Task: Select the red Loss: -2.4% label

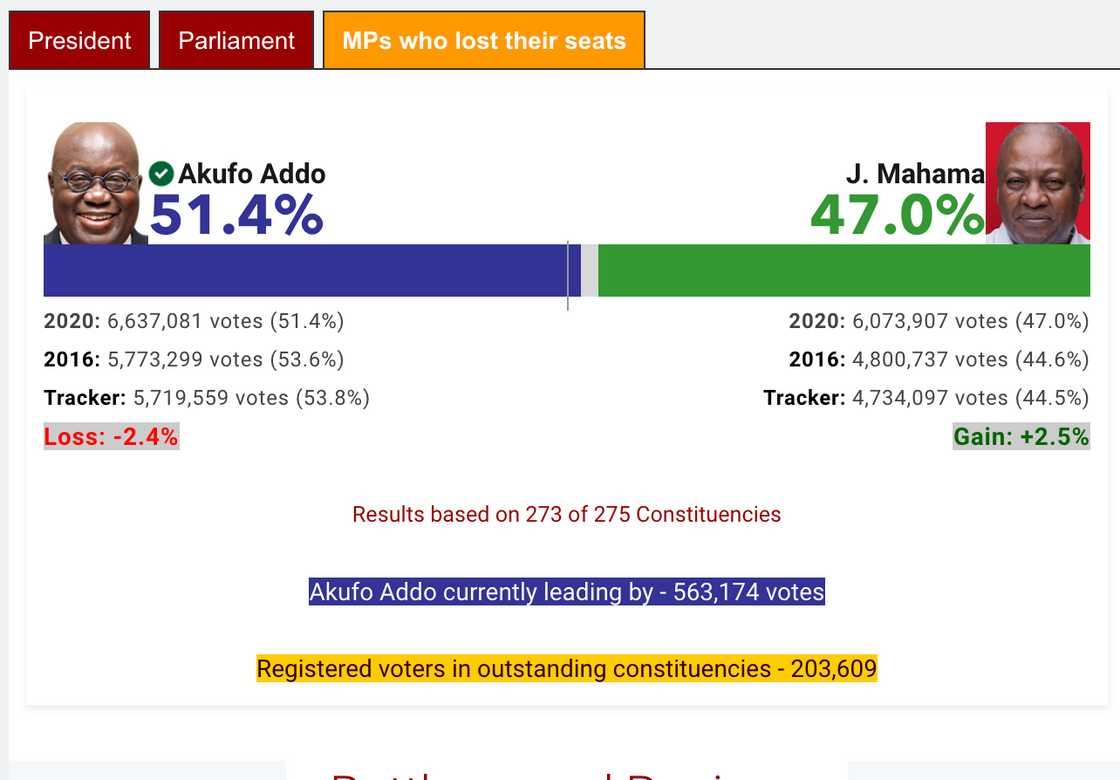Action: click(111, 436)
